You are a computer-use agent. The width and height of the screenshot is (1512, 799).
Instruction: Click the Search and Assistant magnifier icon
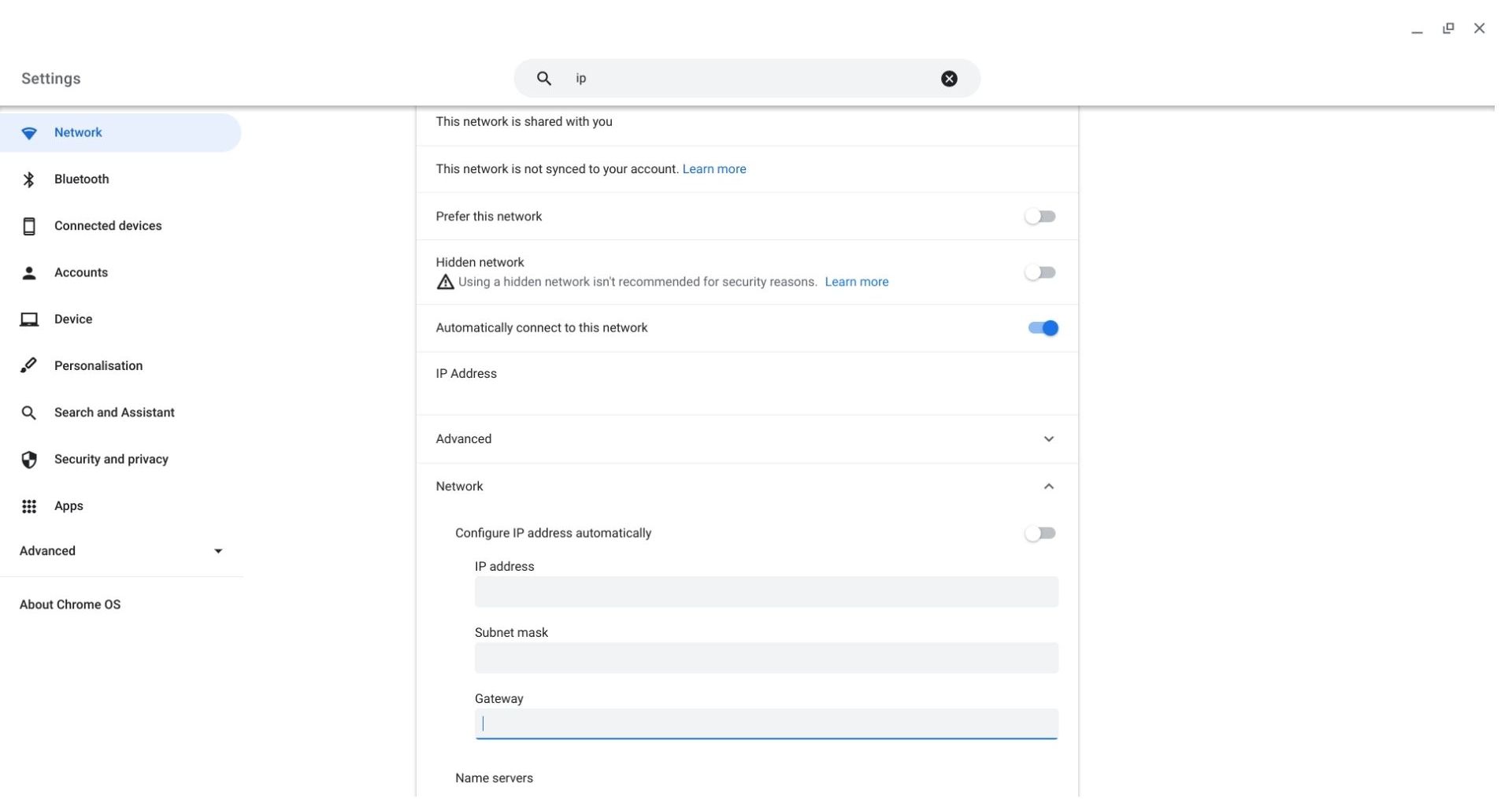(x=29, y=412)
